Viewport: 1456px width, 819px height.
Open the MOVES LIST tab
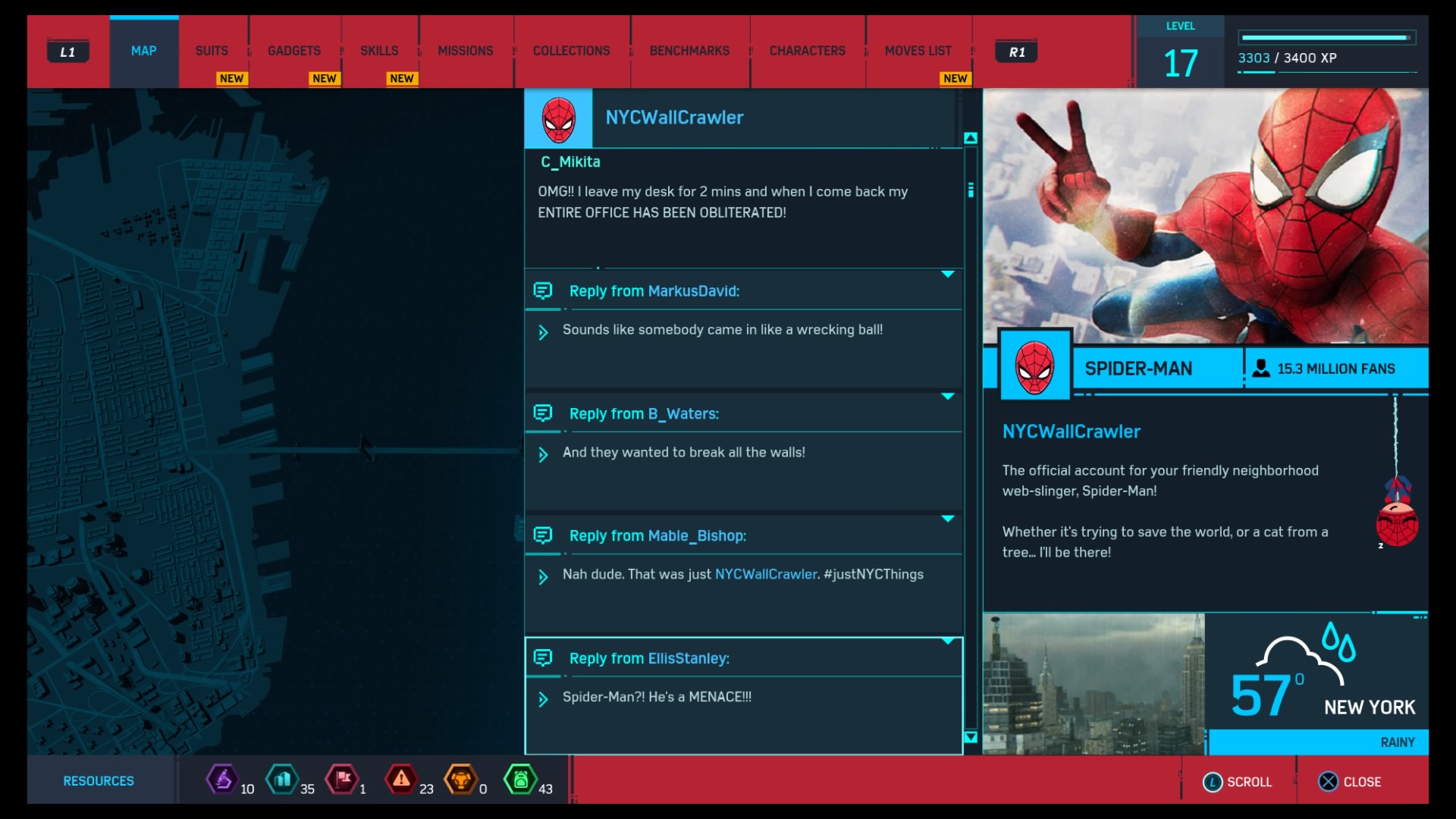point(918,51)
